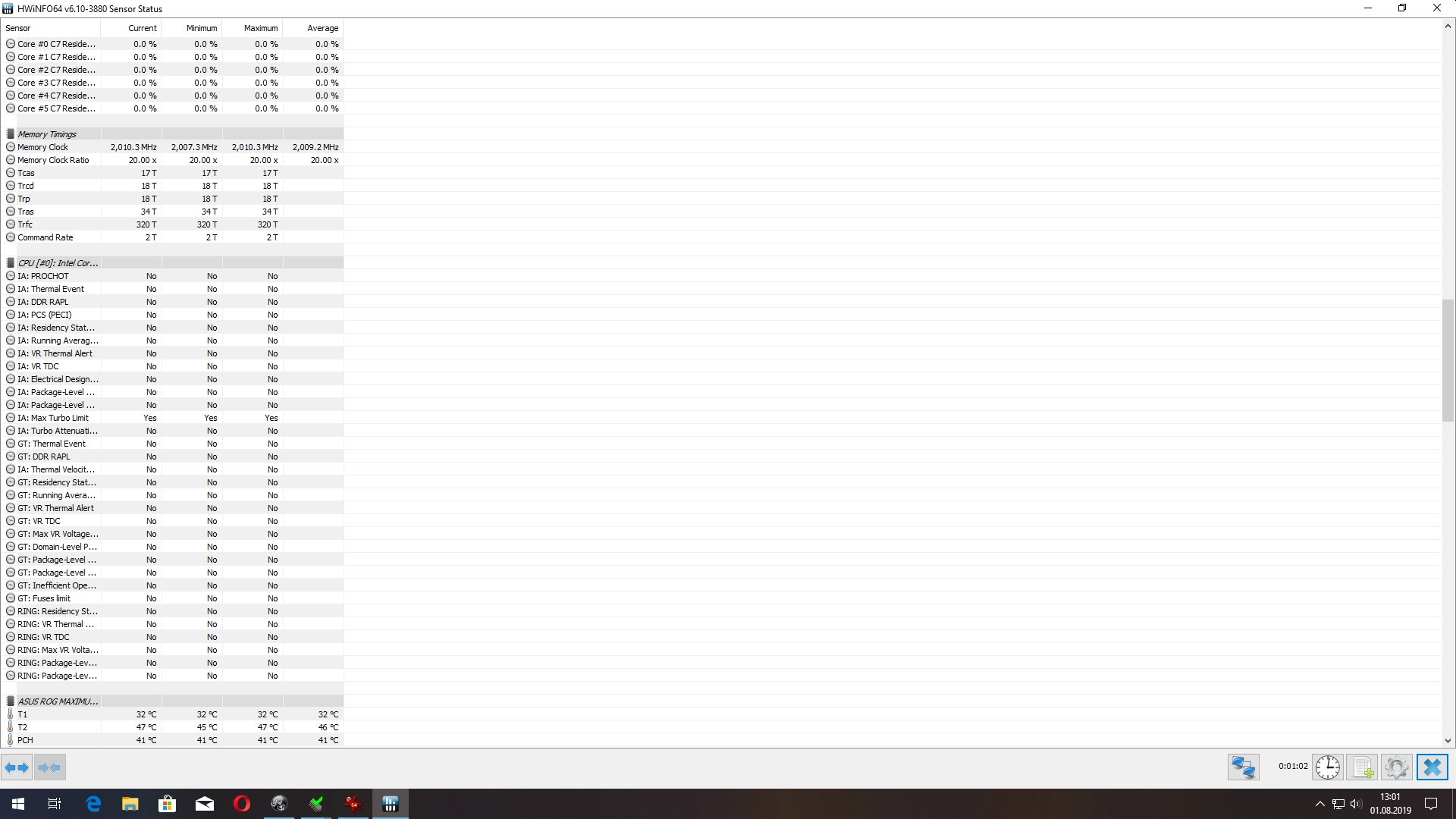
Task: Select the T2 temperature row
Action: point(173,727)
